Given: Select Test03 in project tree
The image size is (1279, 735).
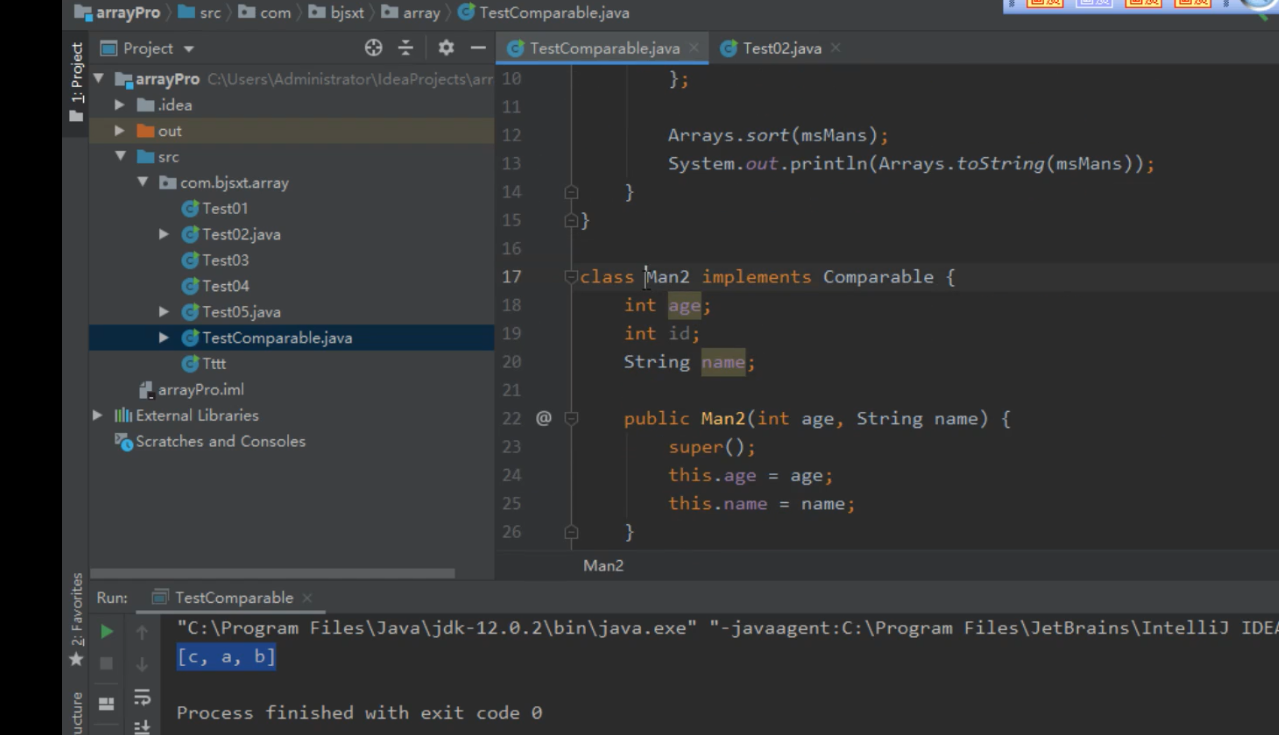Looking at the screenshot, I should (x=225, y=260).
